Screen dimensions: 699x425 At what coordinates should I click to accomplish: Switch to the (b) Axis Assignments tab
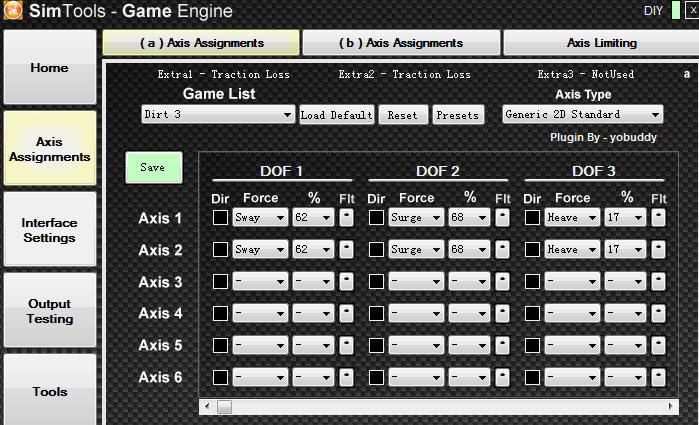[400, 43]
